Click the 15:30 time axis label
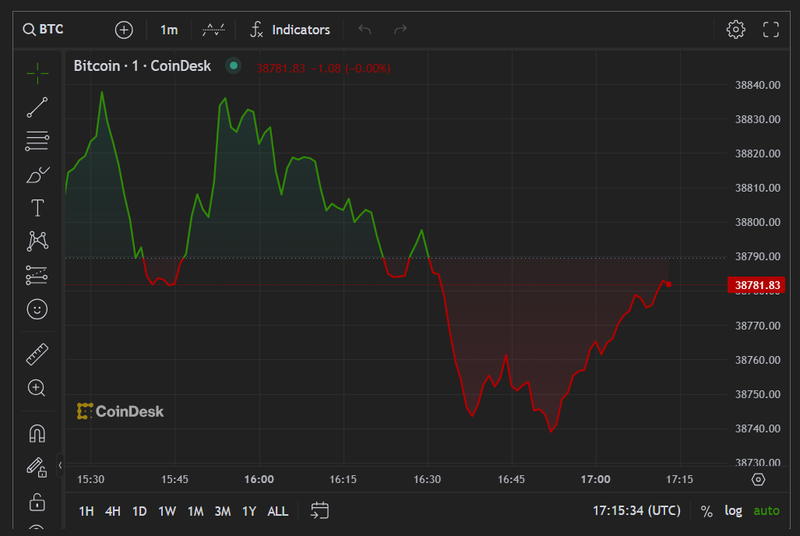 tap(90, 479)
